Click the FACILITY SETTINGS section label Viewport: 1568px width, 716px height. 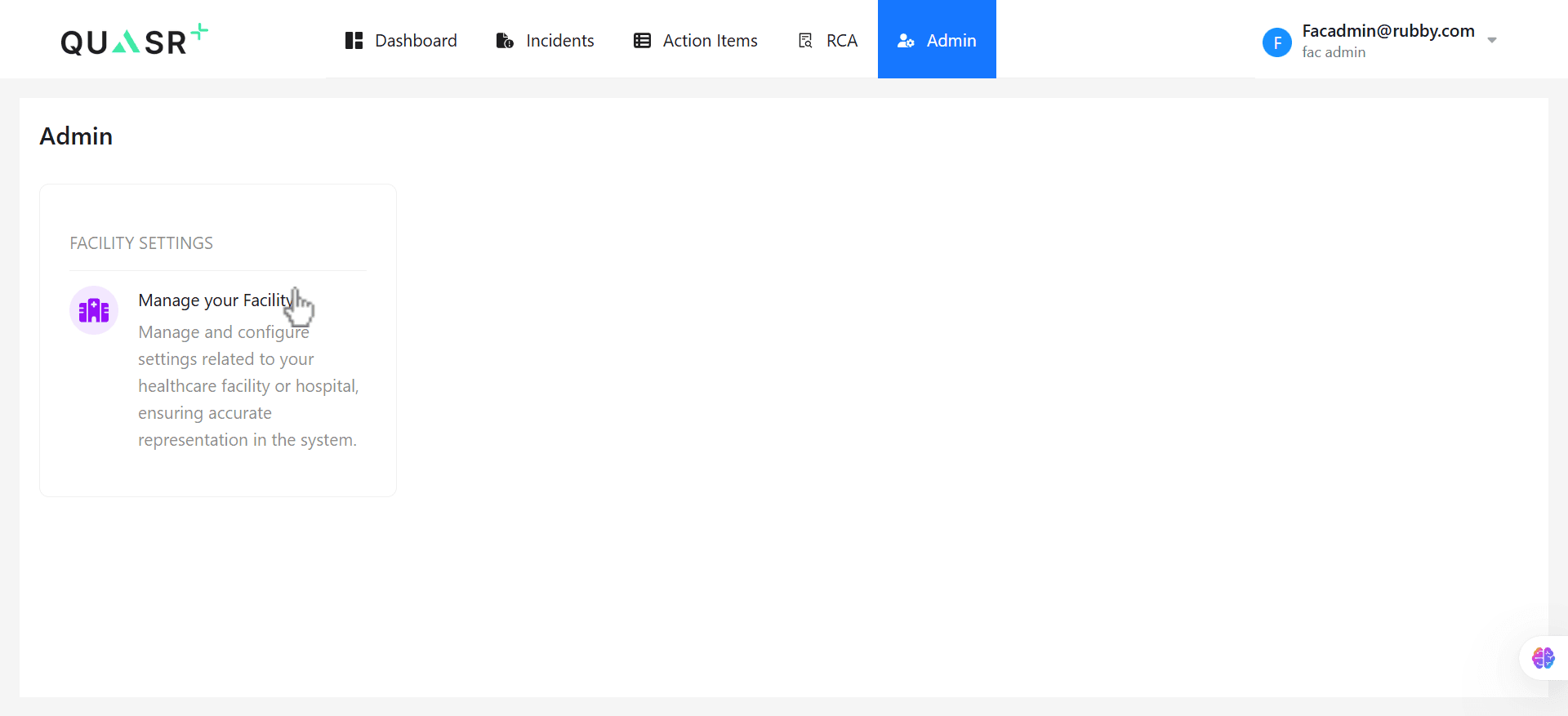[x=141, y=243]
